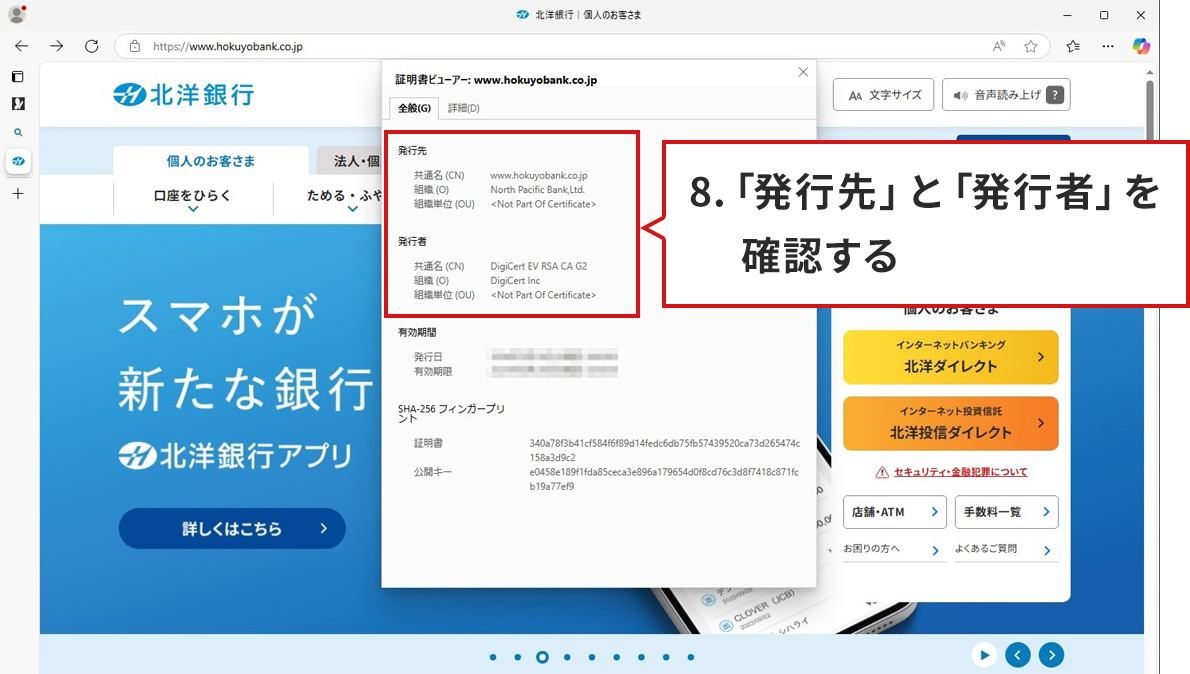Expand the 口座をひらく menu

[x=193, y=199]
